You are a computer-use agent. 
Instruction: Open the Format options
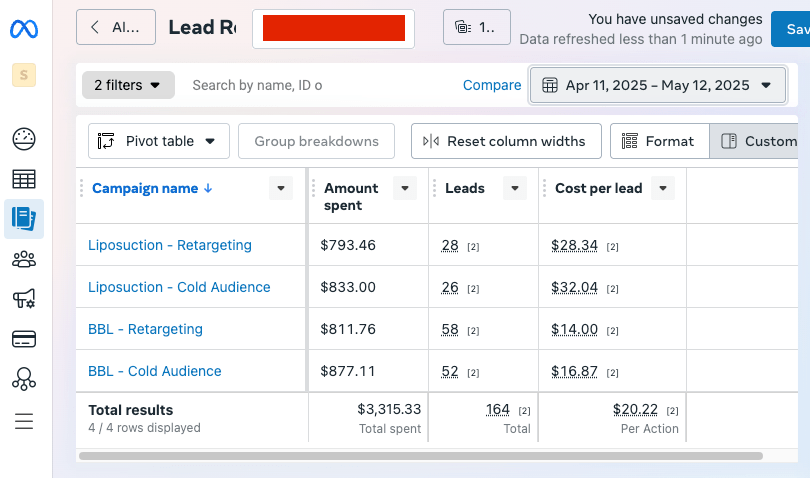click(660, 141)
